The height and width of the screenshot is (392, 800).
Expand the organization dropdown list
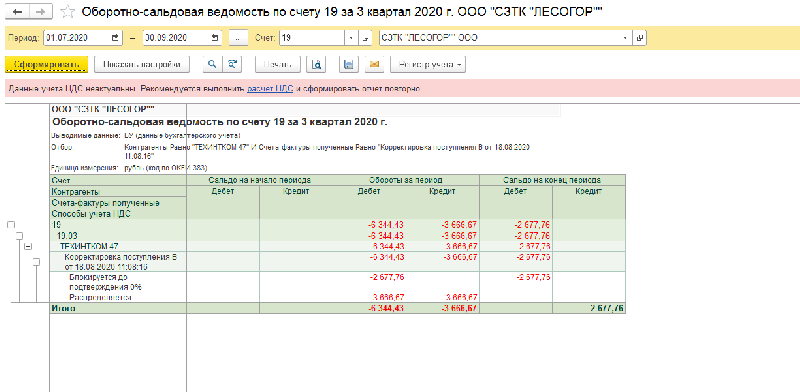coord(626,37)
